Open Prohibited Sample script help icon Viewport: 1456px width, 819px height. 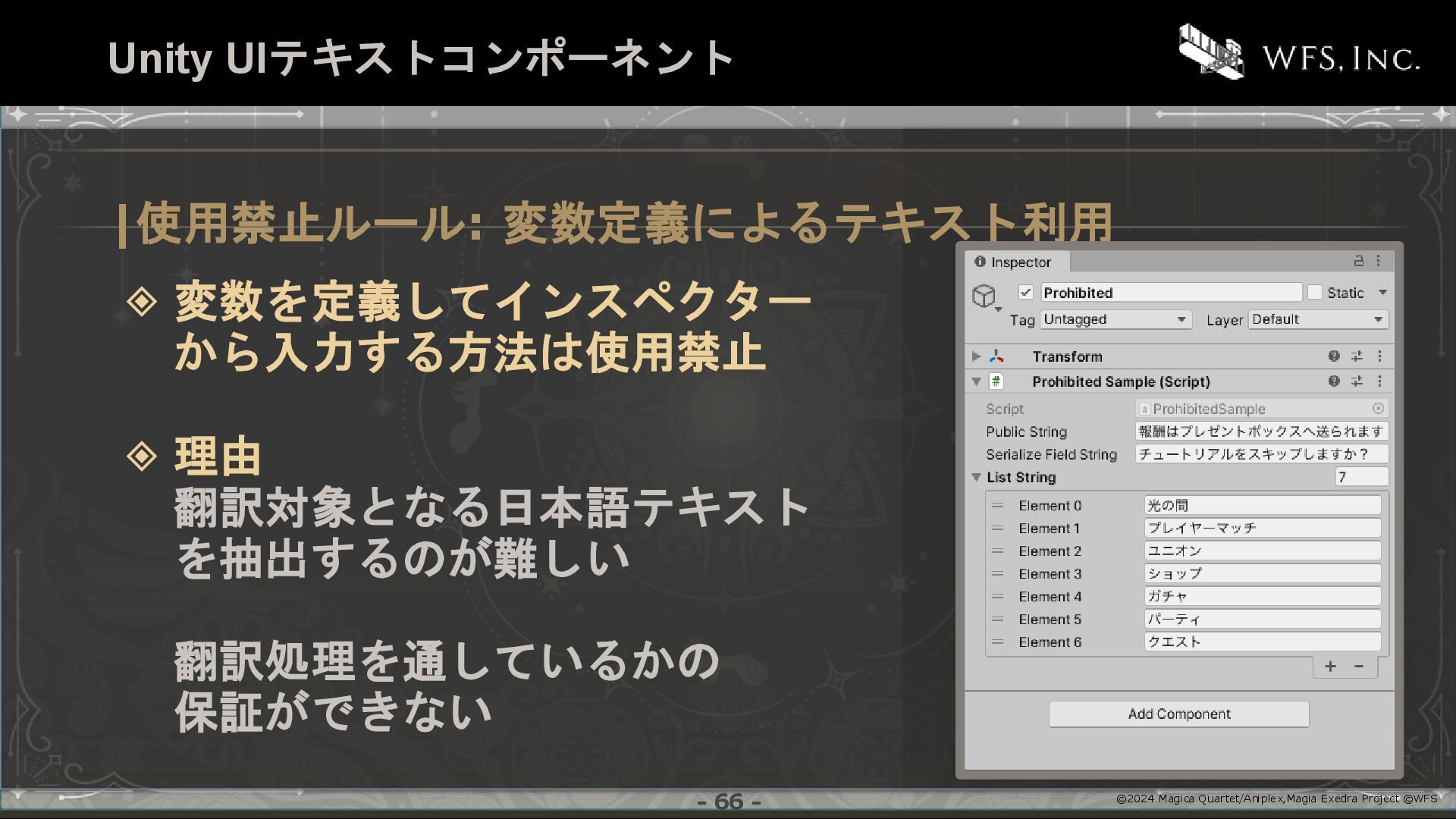(x=1334, y=381)
